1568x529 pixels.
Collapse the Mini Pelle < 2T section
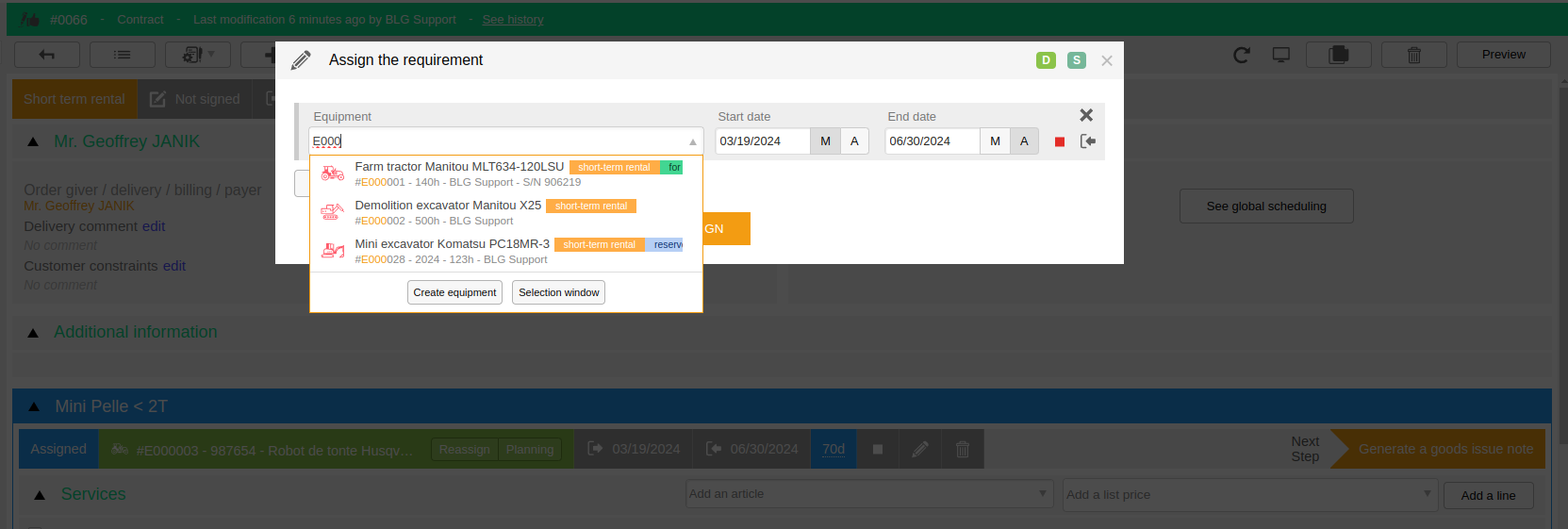(x=34, y=406)
